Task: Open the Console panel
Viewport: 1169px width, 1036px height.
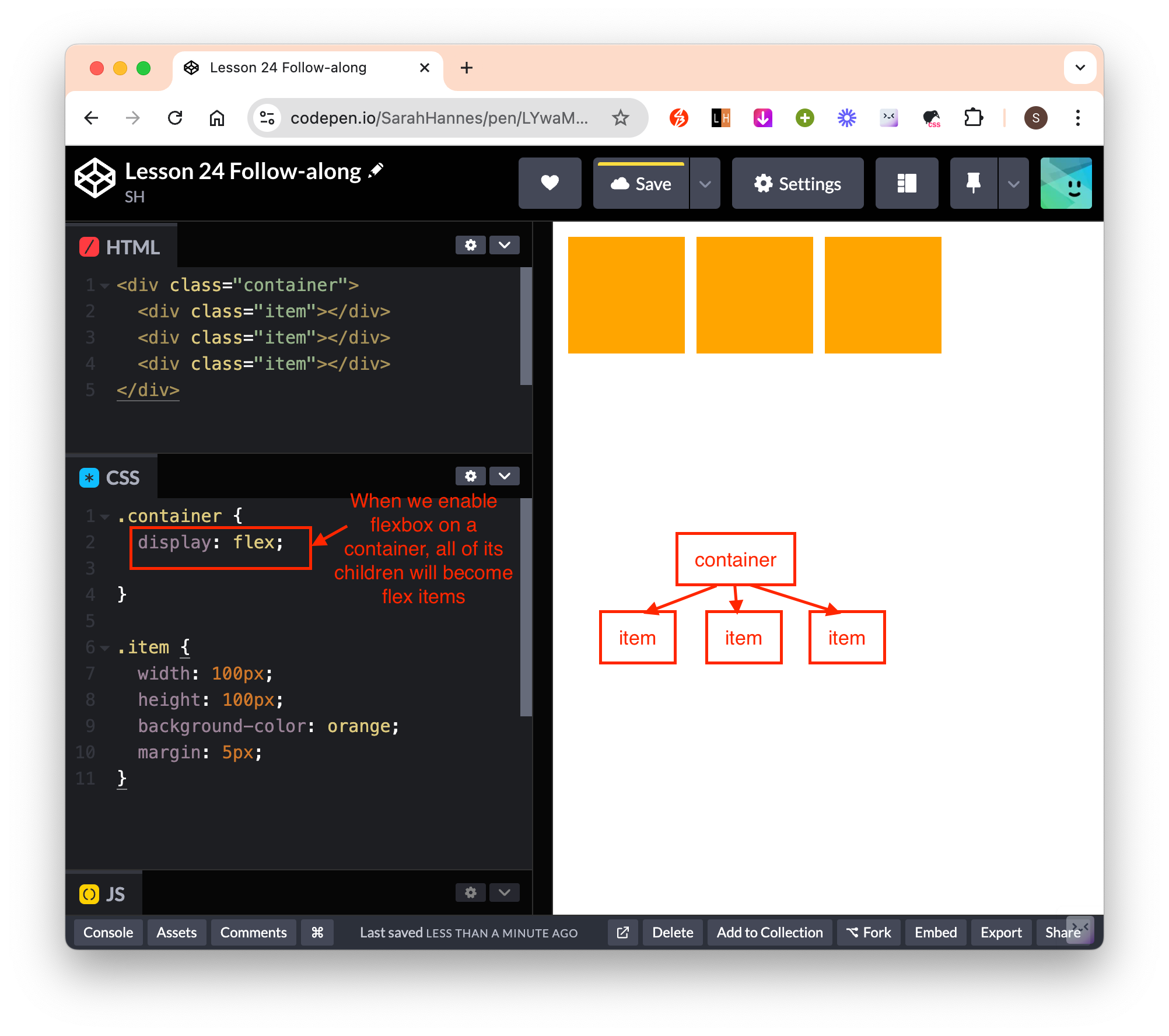Action: coord(108,932)
